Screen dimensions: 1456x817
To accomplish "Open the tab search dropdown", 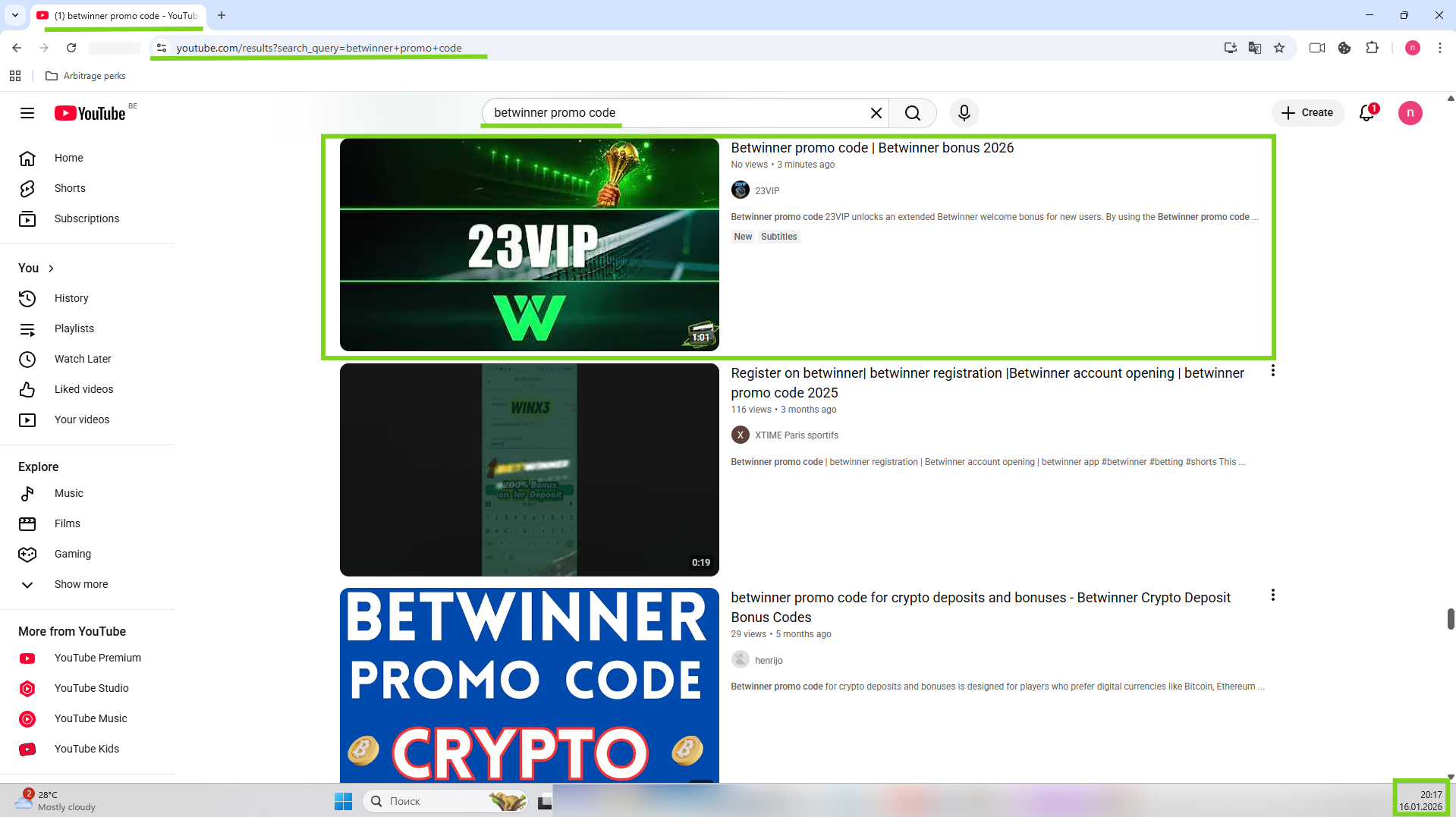I will 15,15.
